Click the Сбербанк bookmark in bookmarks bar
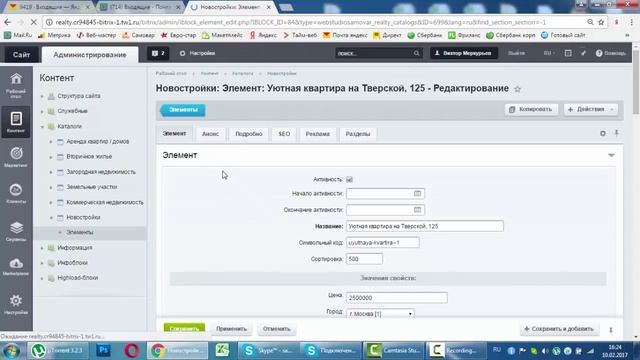This screenshot has width=640, height=360. (425, 36)
